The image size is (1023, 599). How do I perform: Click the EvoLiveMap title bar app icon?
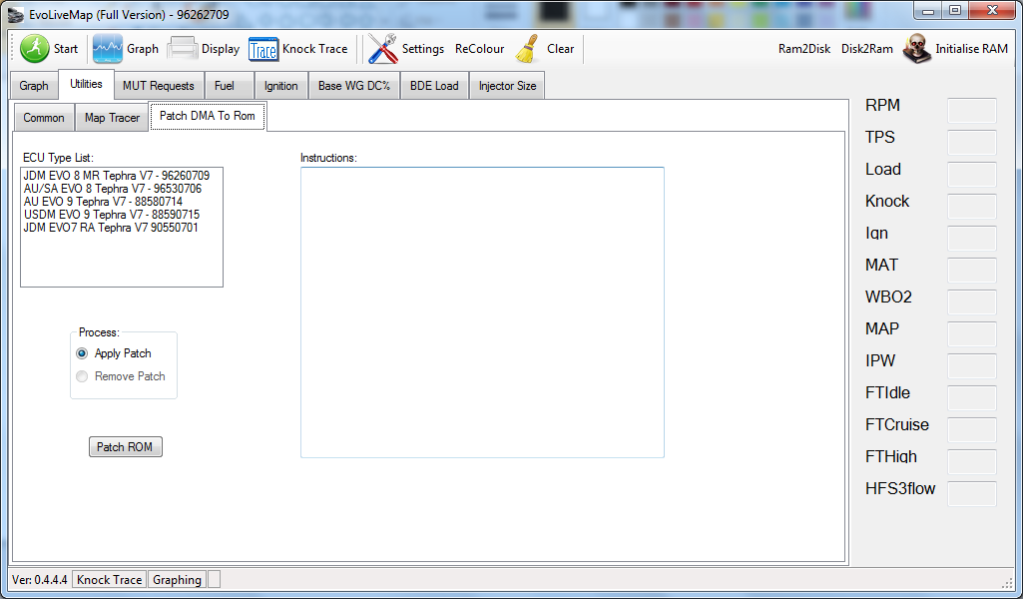tap(16, 14)
